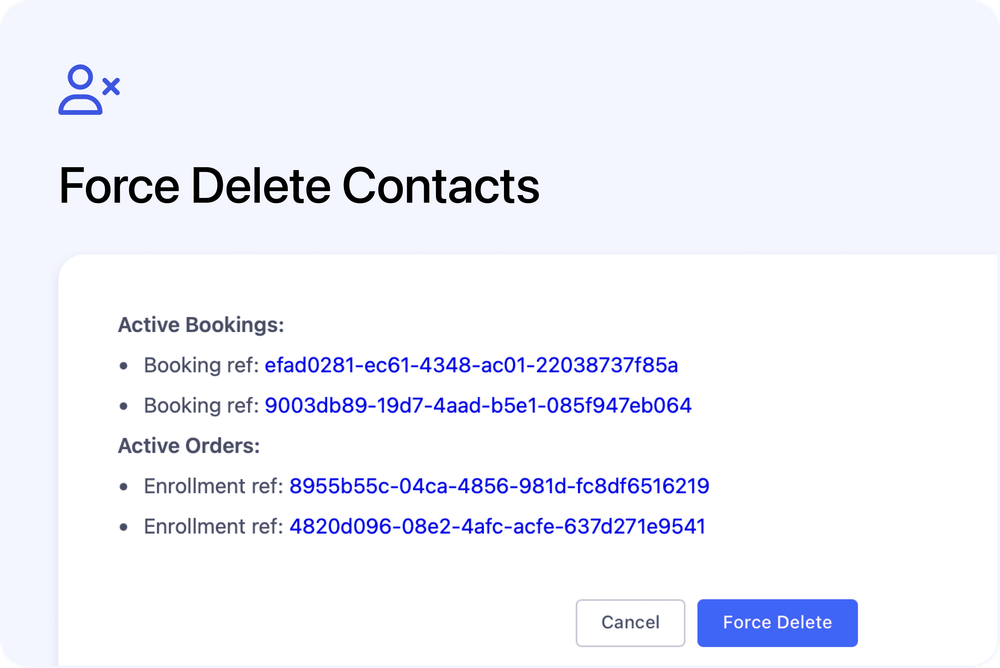This screenshot has height=668, width=1000.
Task: Click the Booking ref label on second line
Action: point(199,405)
